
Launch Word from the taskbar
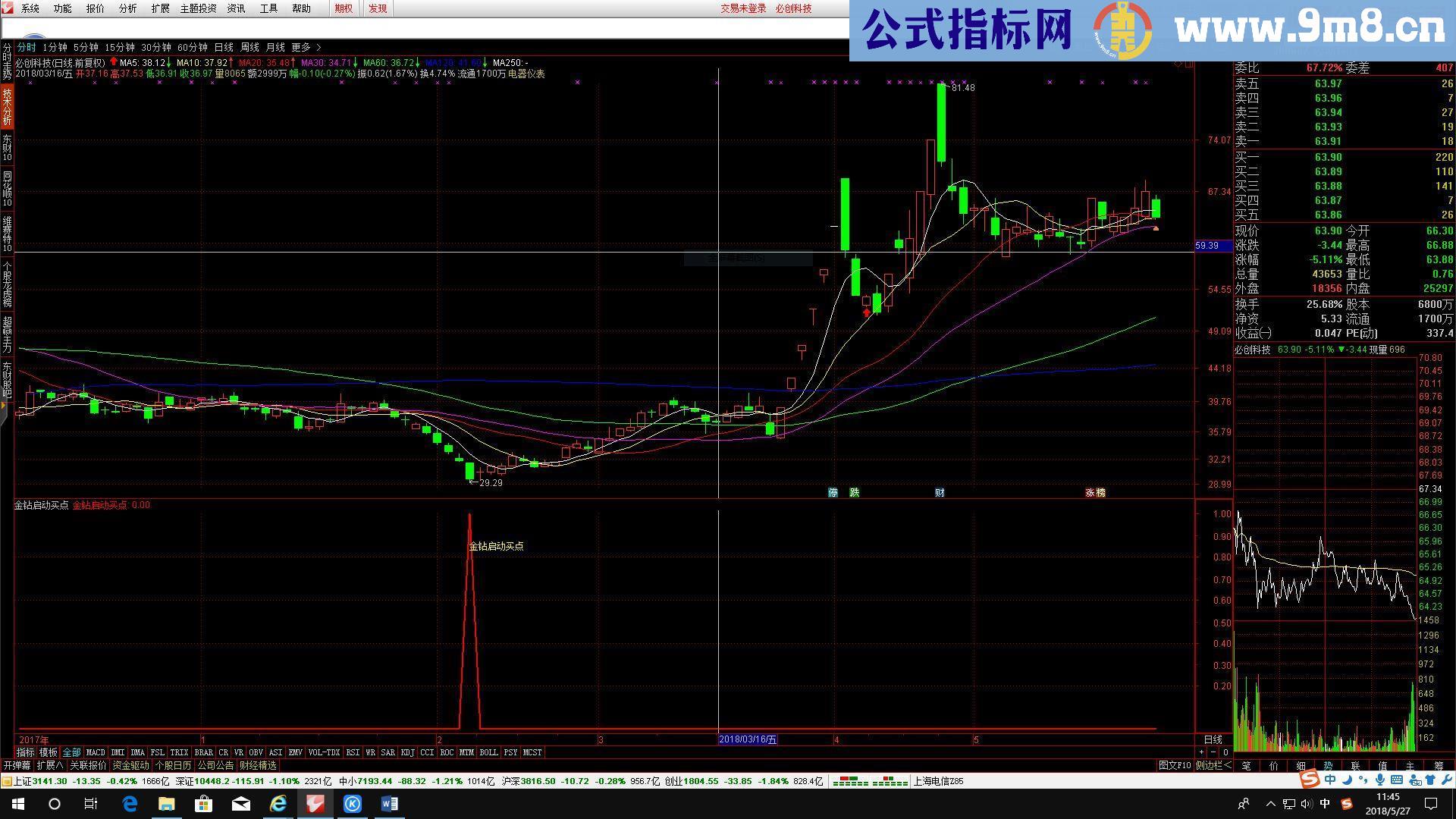[390, 805]
